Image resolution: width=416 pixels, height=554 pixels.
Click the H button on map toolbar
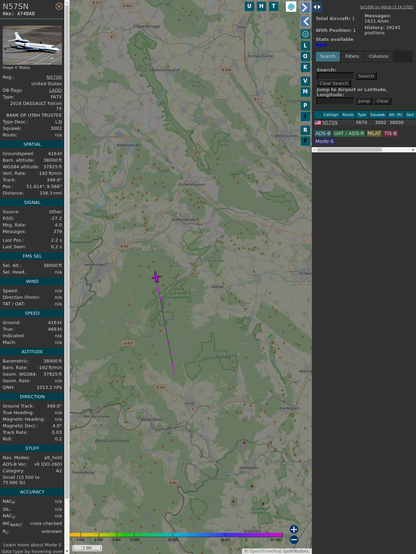(261, 6)
